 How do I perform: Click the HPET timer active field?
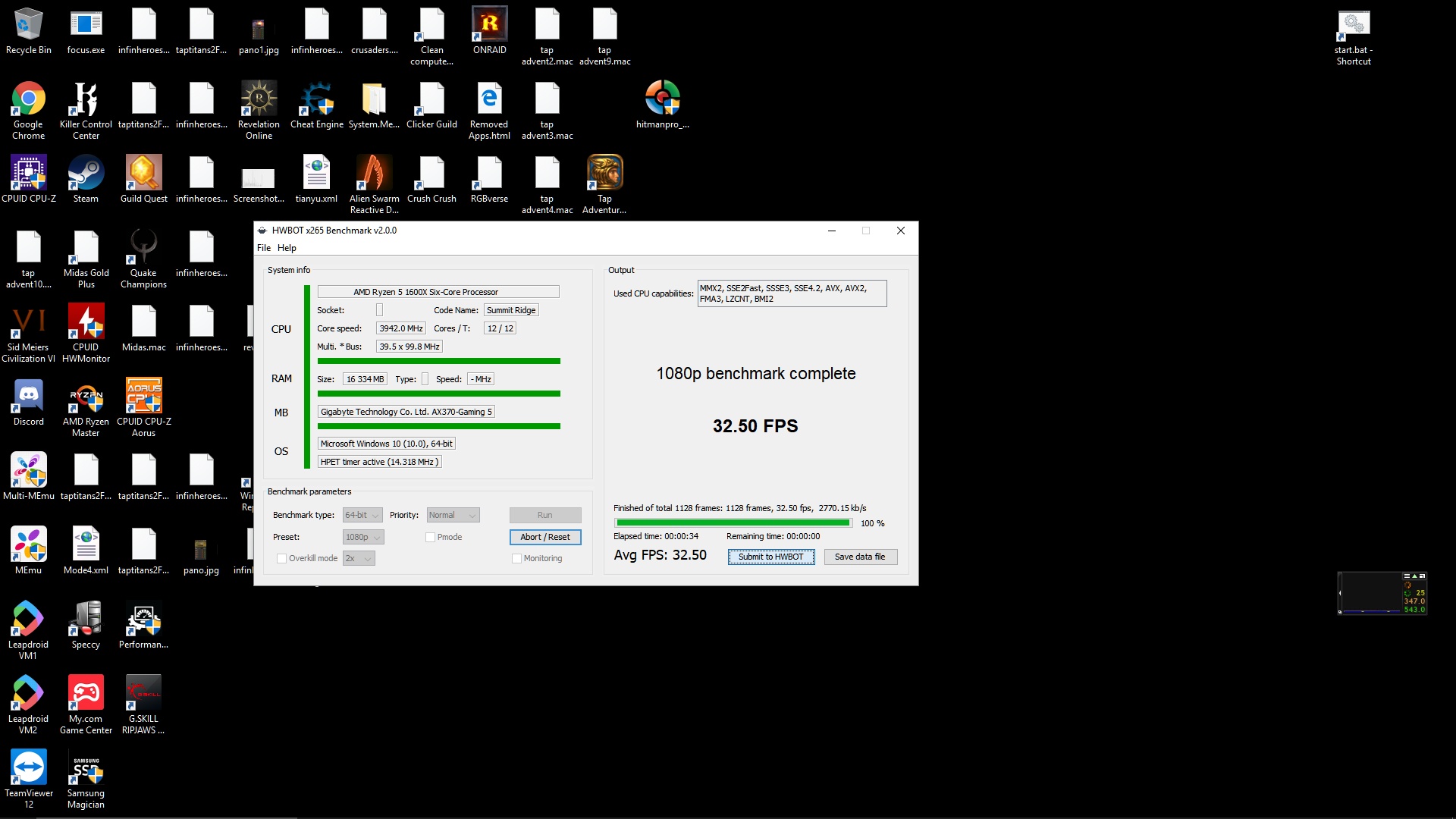[379, 462]
